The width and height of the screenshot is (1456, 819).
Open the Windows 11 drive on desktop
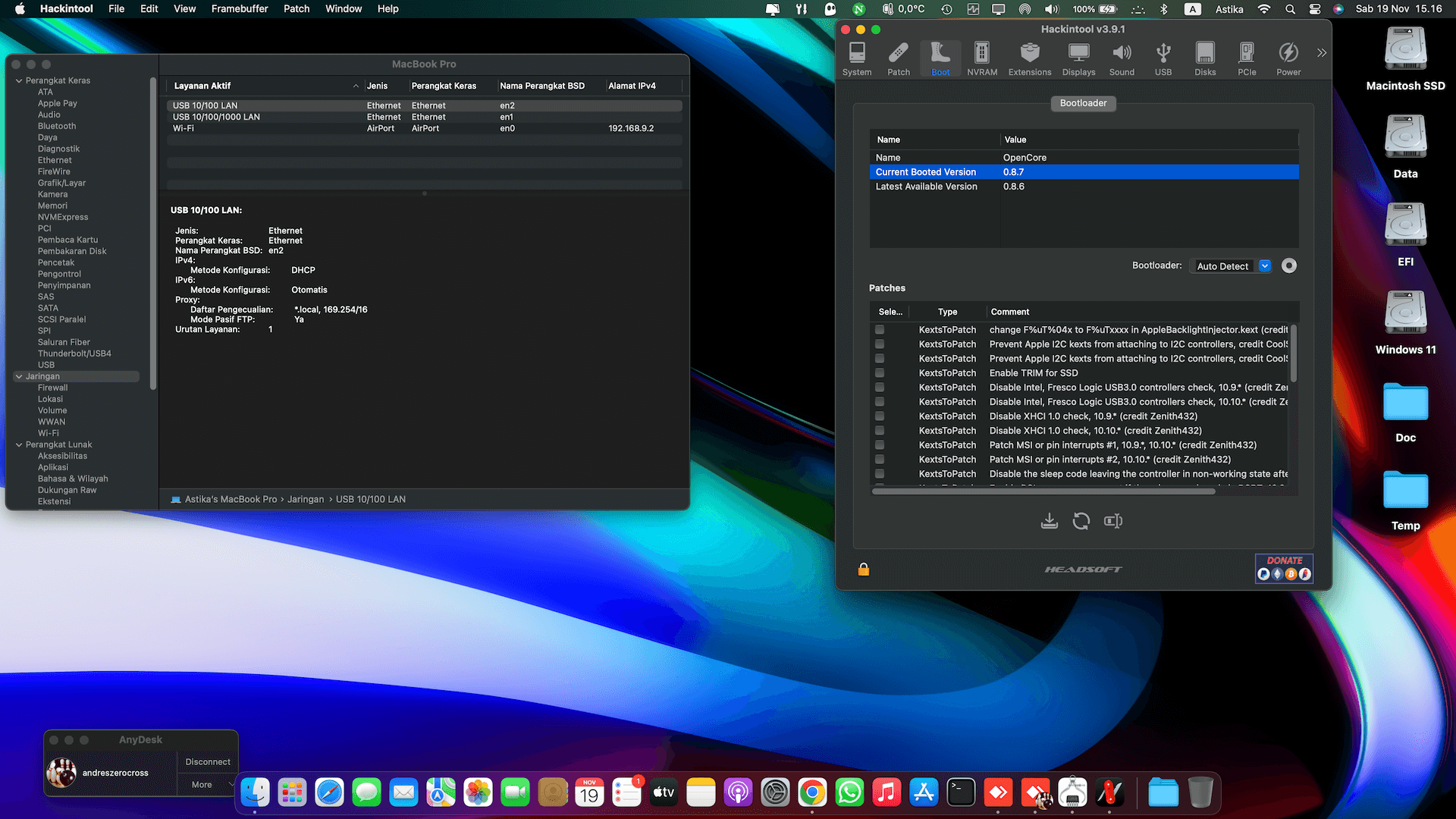click(1405, 322)
